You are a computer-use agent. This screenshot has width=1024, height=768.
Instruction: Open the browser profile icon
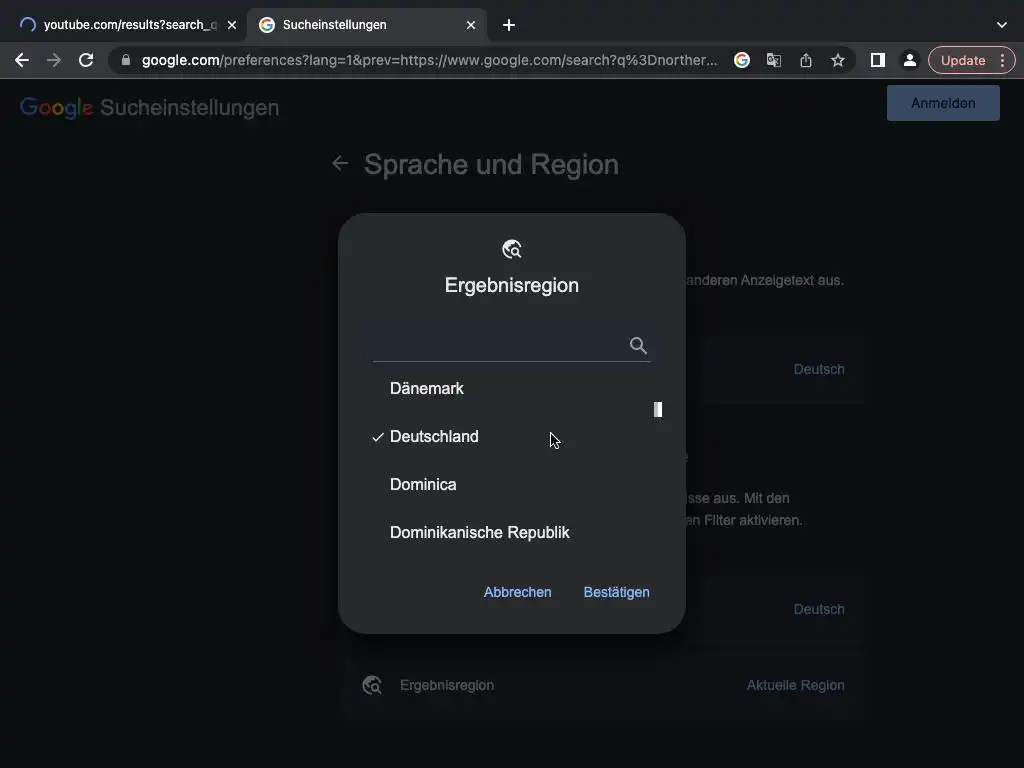(910, 60)
